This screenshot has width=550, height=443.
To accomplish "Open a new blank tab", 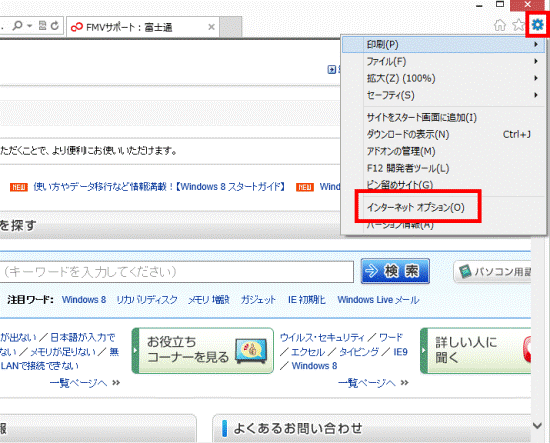I will (x=231, y=27).
